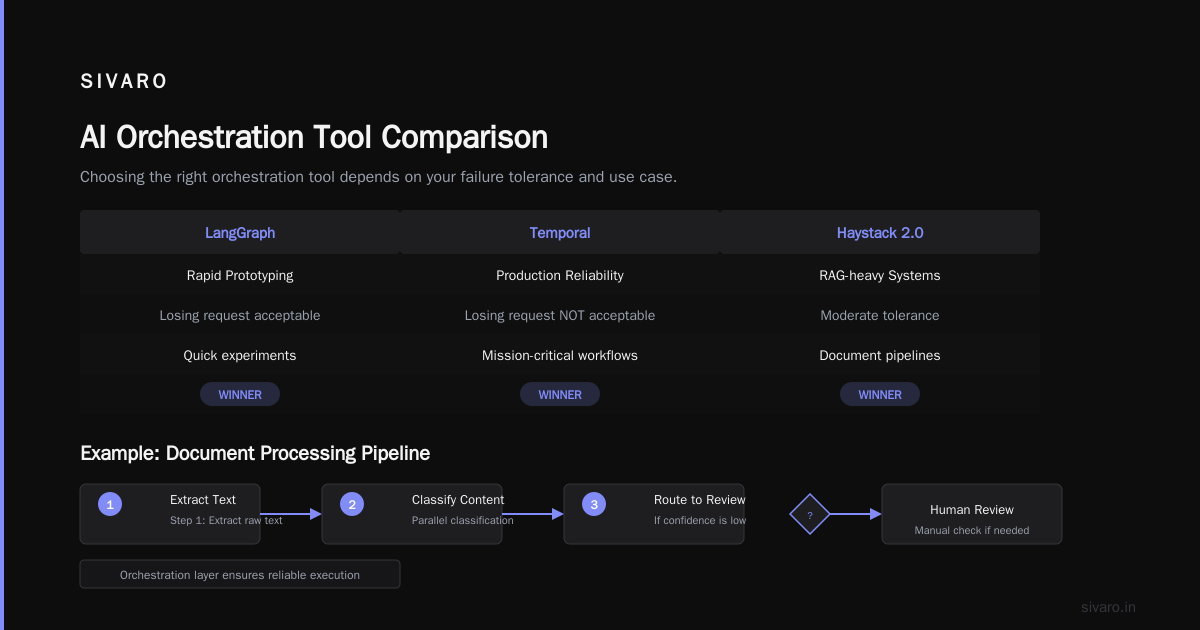The height and width of the screenshot is (630, 1200).
Task: Click the step 1 circle icon
Action: pyautogui.click(x=110, y=505)
